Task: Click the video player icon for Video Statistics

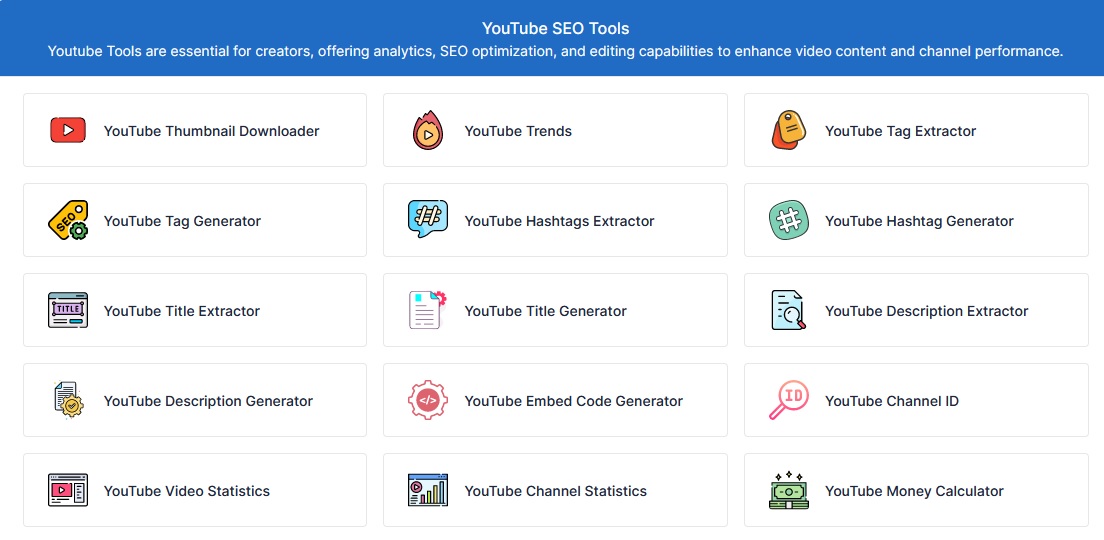Action: [68, 491]
